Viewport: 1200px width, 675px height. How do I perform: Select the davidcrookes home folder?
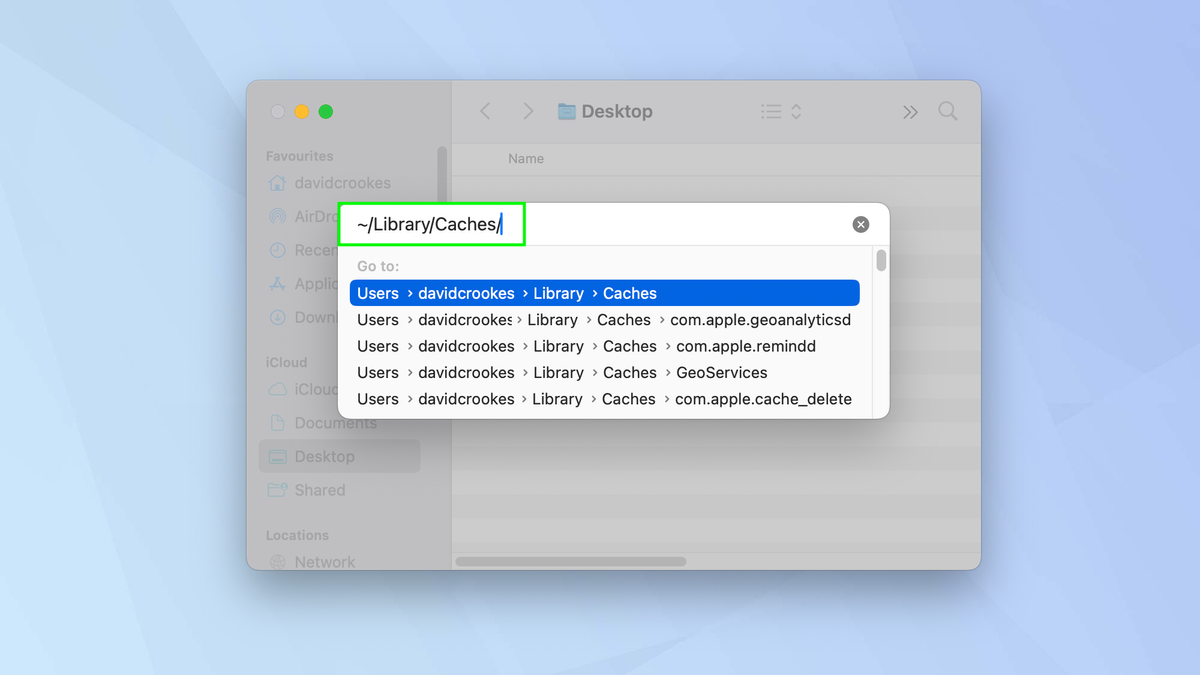click(330, 183)
